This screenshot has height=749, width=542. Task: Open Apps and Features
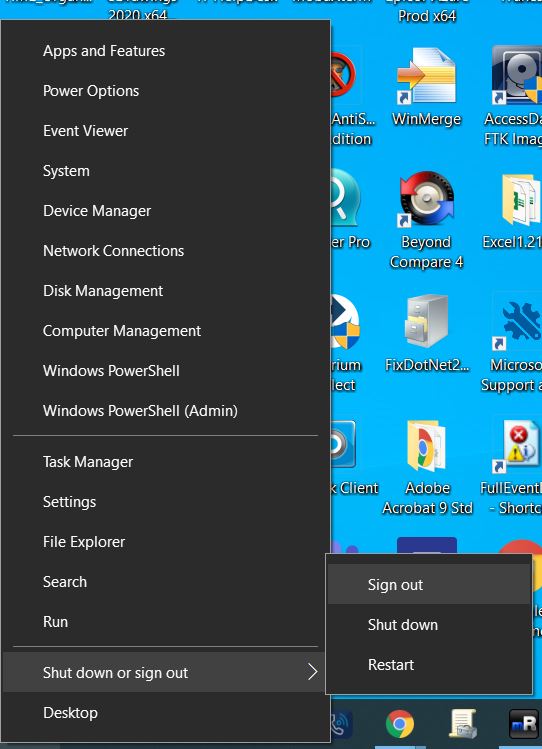pos(165,51)
